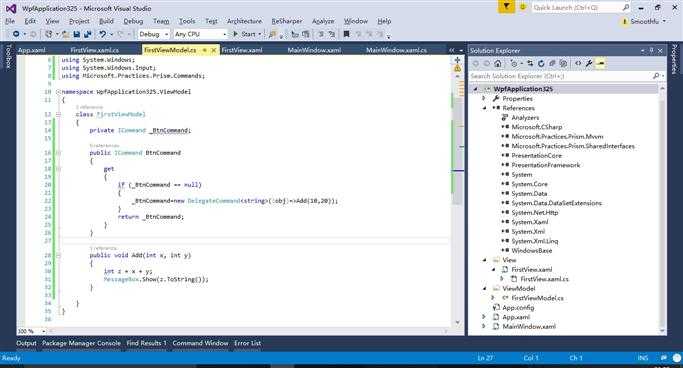Open the Error List panel tab
Image resolution: width=683 pixels, height=368 pixels.
click(247, 343)
